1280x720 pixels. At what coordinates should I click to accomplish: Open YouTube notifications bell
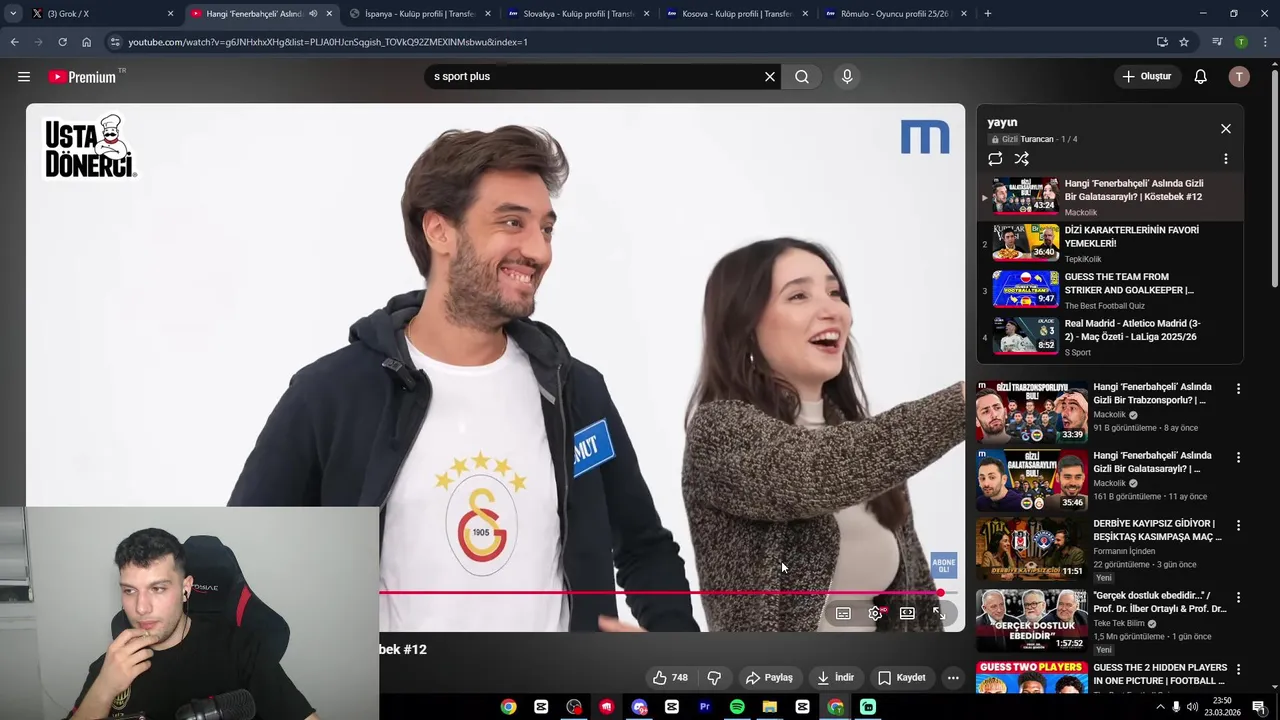tap(1201, 77)
